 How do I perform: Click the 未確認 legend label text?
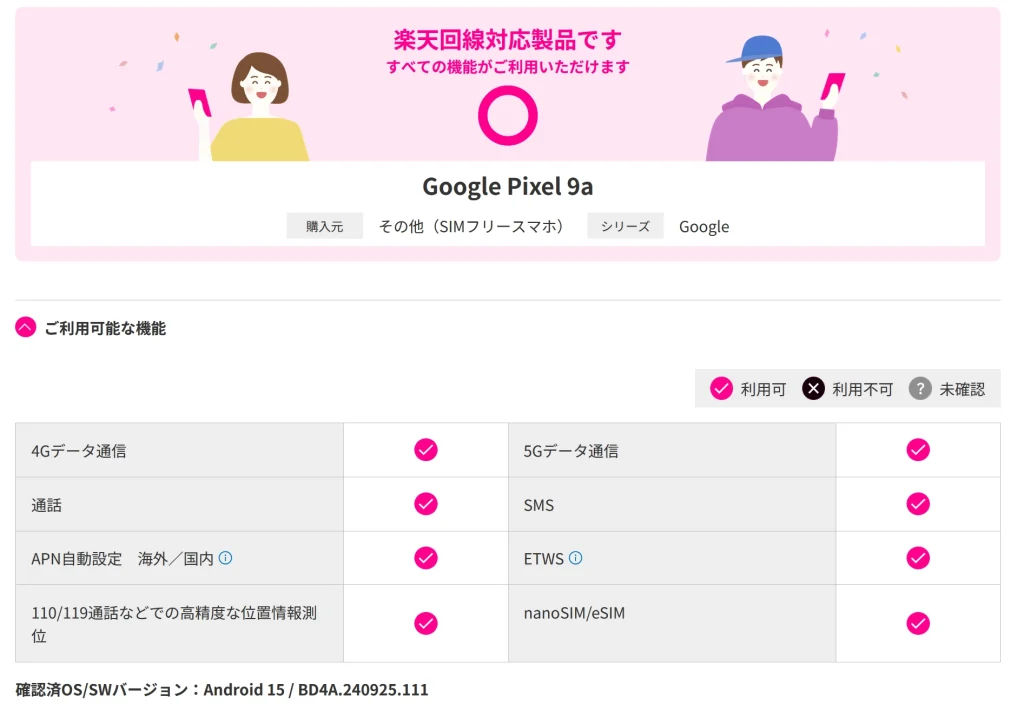pyautogui.click(x=962, y=389)
